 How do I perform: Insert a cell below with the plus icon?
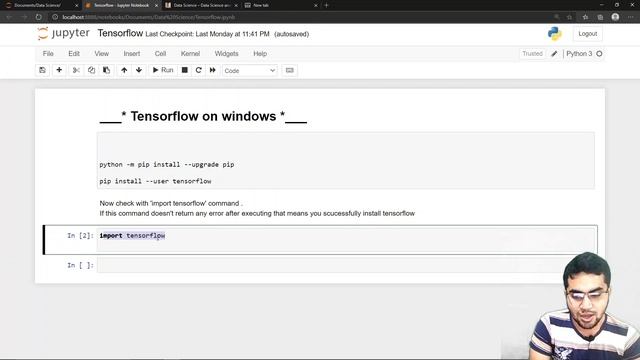[59, 70]
